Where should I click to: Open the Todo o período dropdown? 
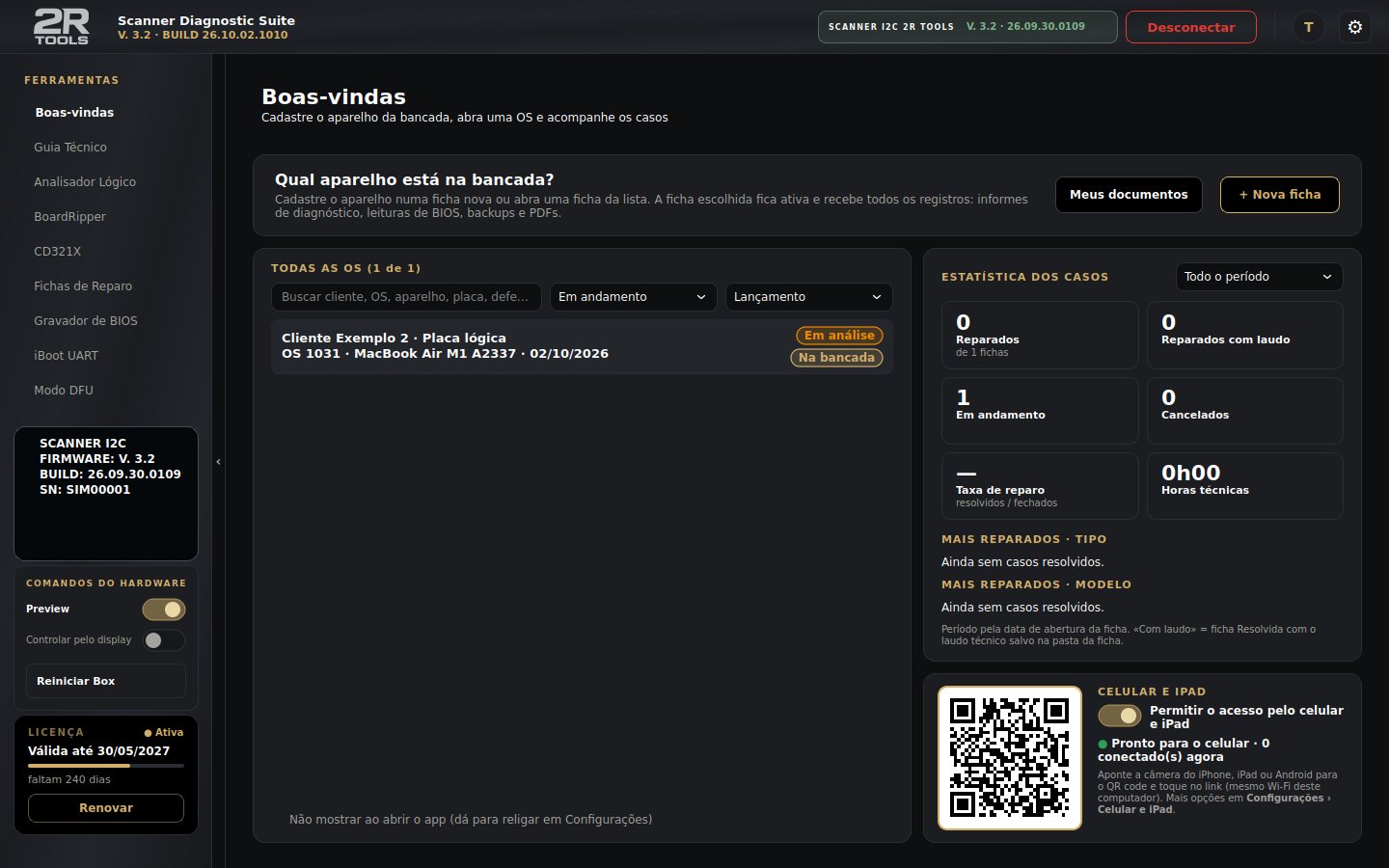point(1259,277)
